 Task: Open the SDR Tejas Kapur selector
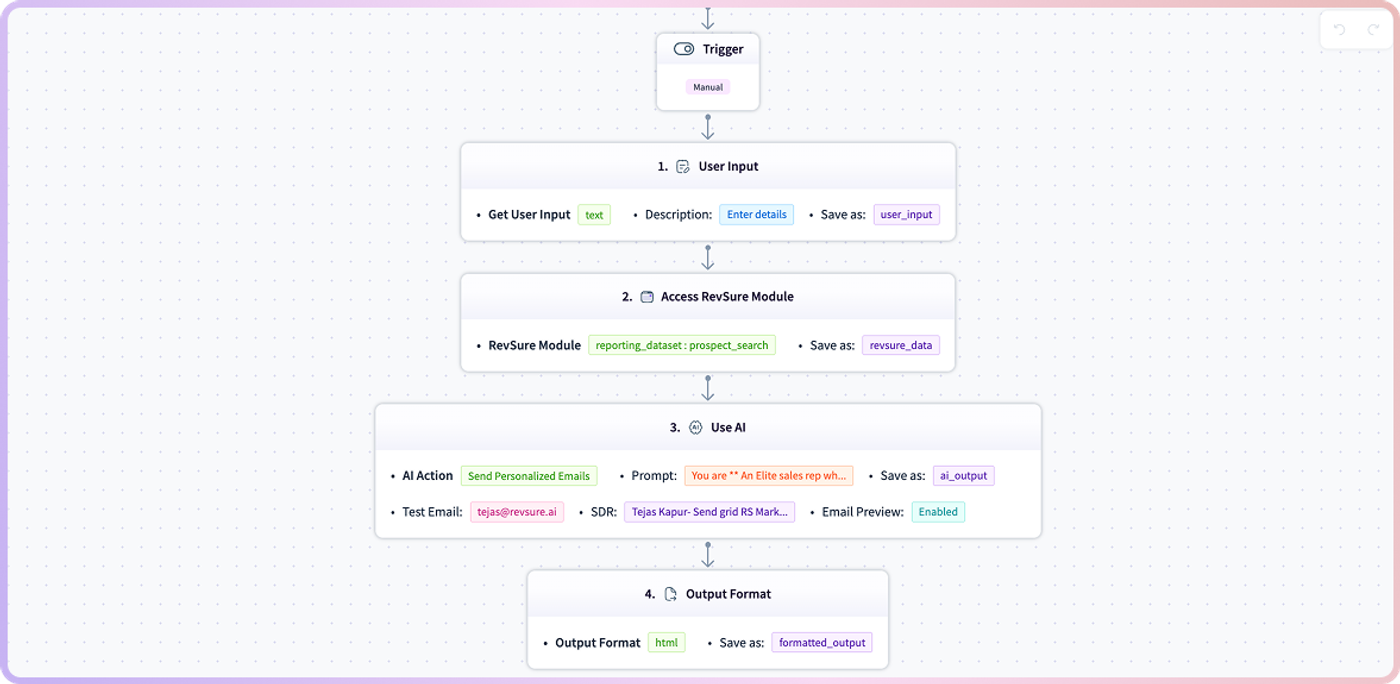pos(710,512)
